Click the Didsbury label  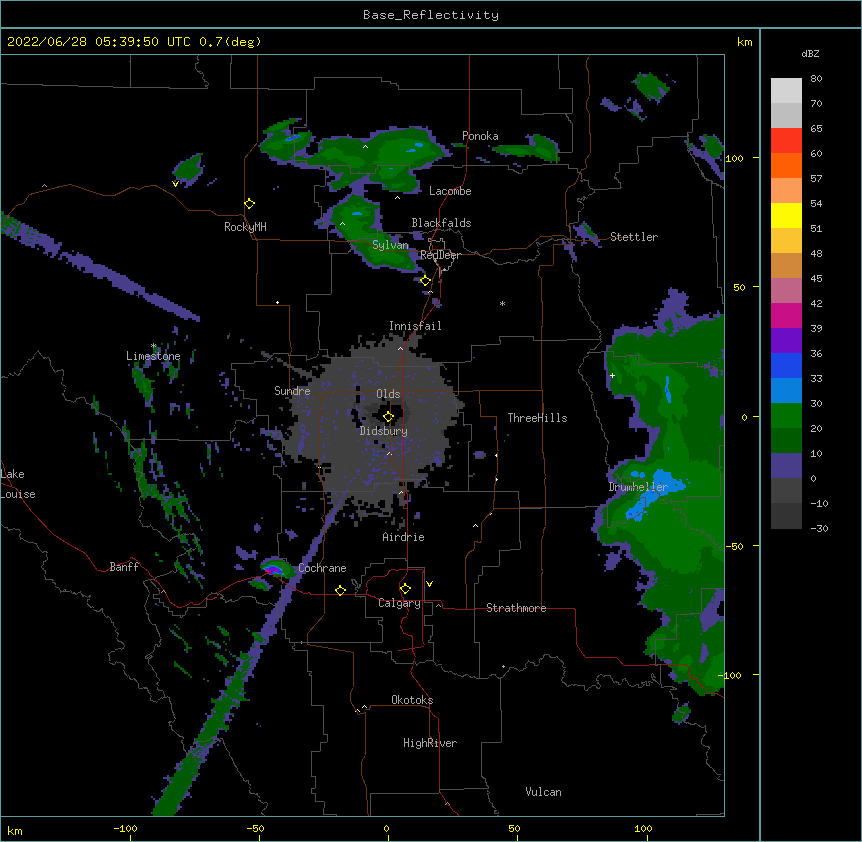[x=384, y=431]
